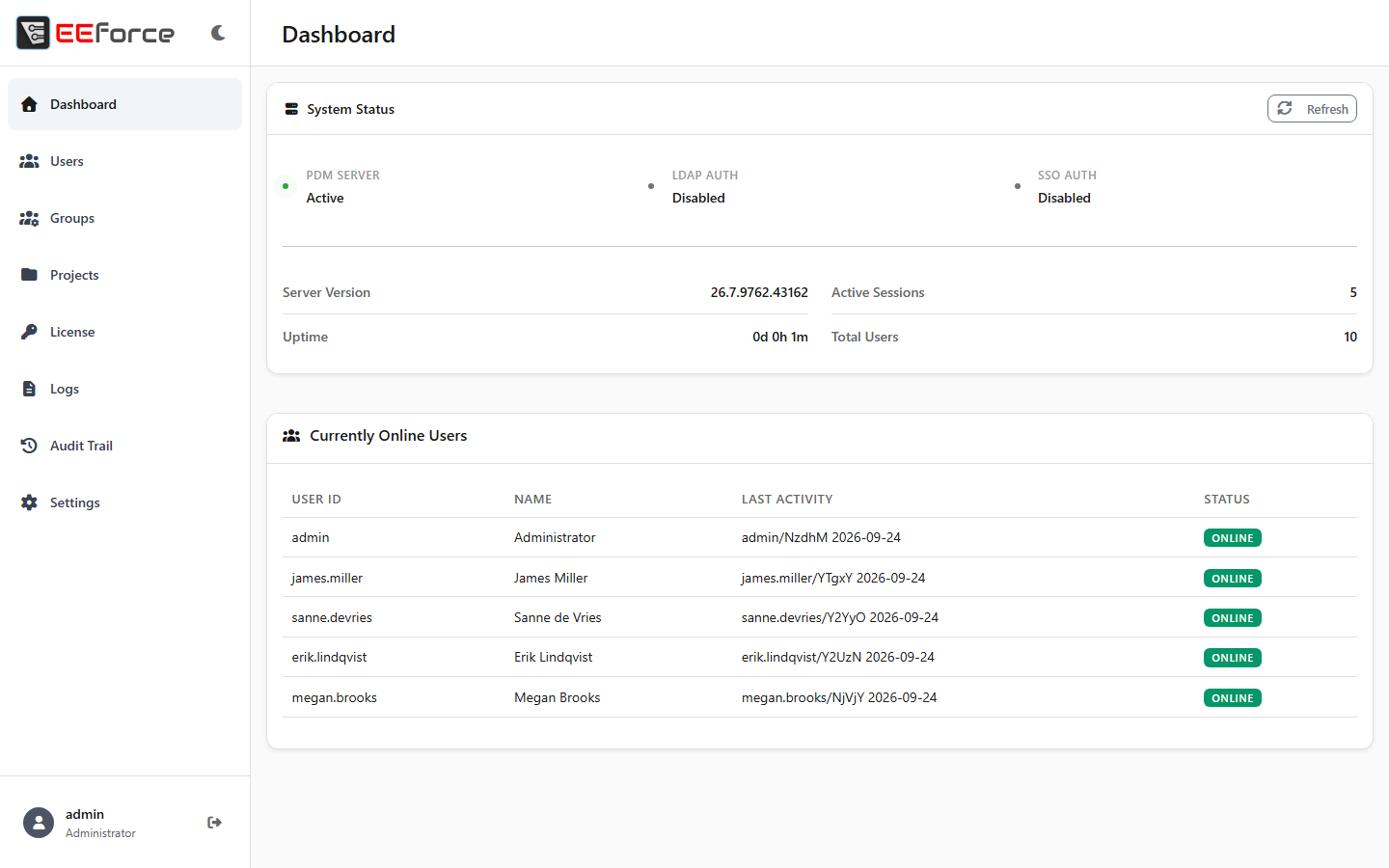Click the Active Sessions label
1389x868 pixels.
pos(878,292)
